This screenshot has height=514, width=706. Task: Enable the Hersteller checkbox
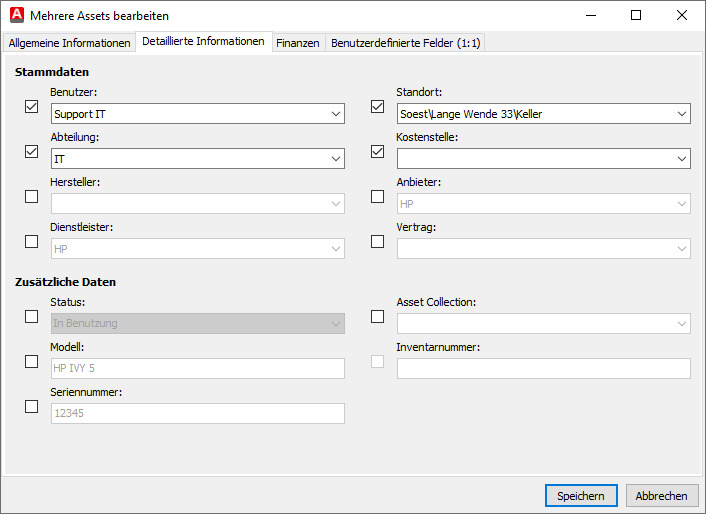[31, 197]
